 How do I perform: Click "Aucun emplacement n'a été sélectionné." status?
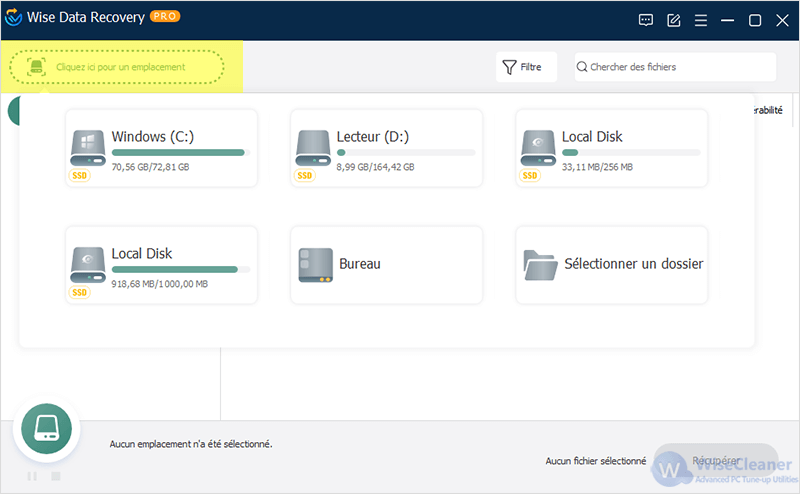[191, 444]
